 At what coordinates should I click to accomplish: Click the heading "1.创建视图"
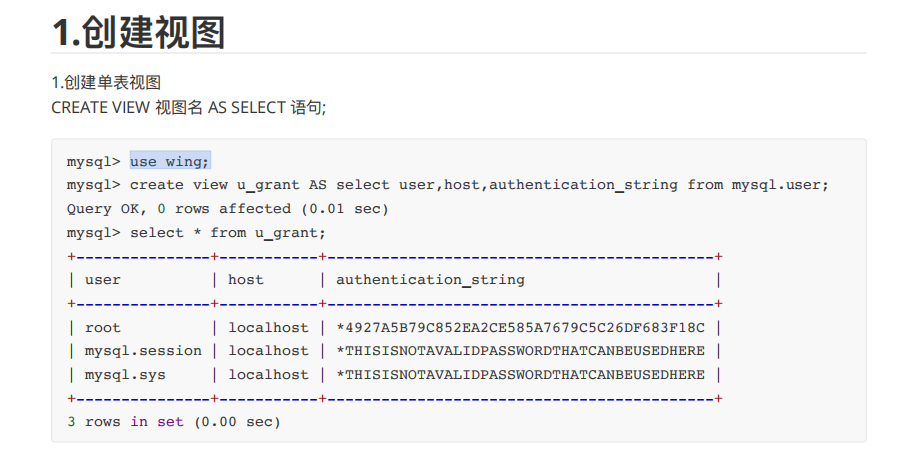pos(138,32)
